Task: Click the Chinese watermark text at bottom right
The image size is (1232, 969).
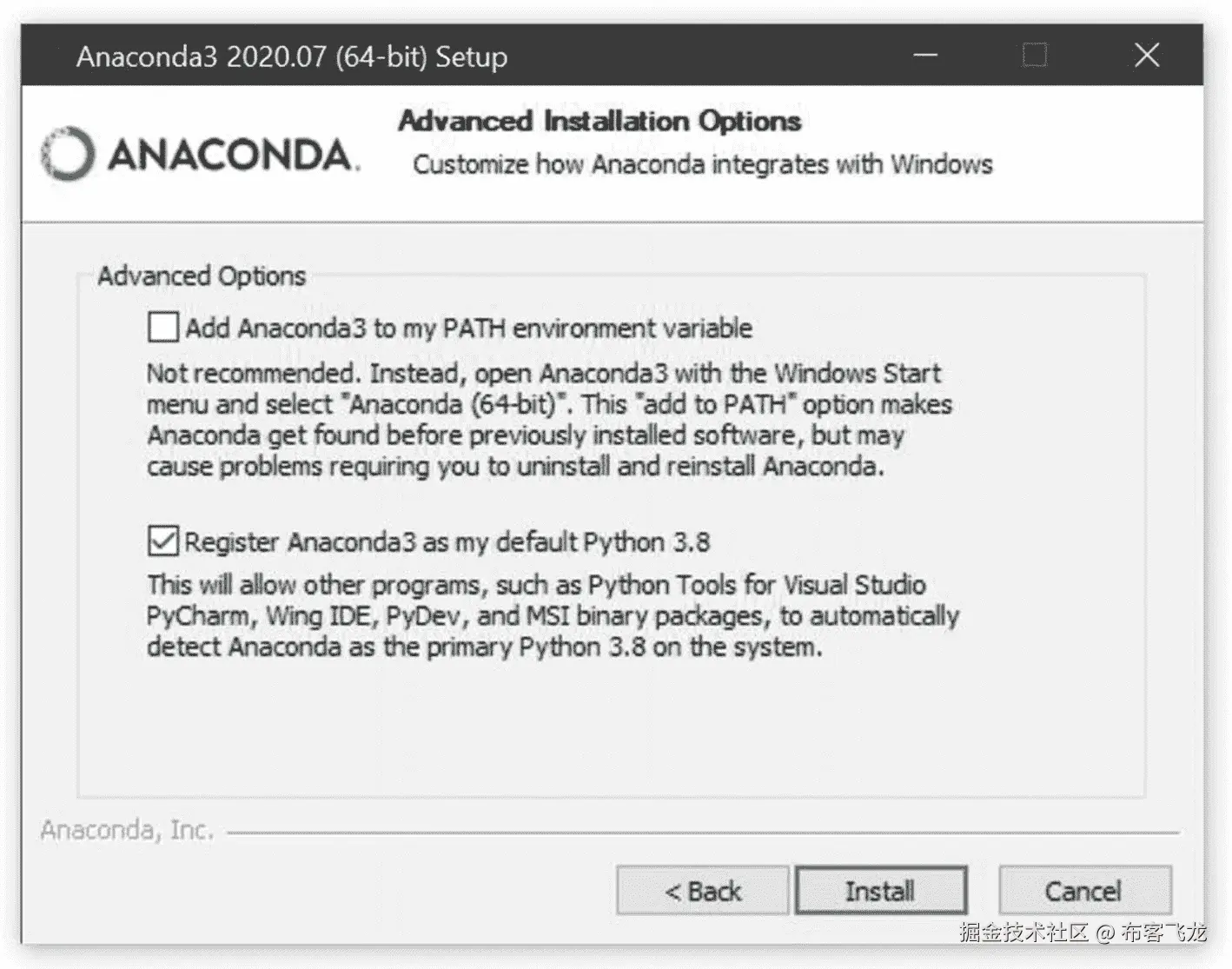Action: pos(1083,932)
